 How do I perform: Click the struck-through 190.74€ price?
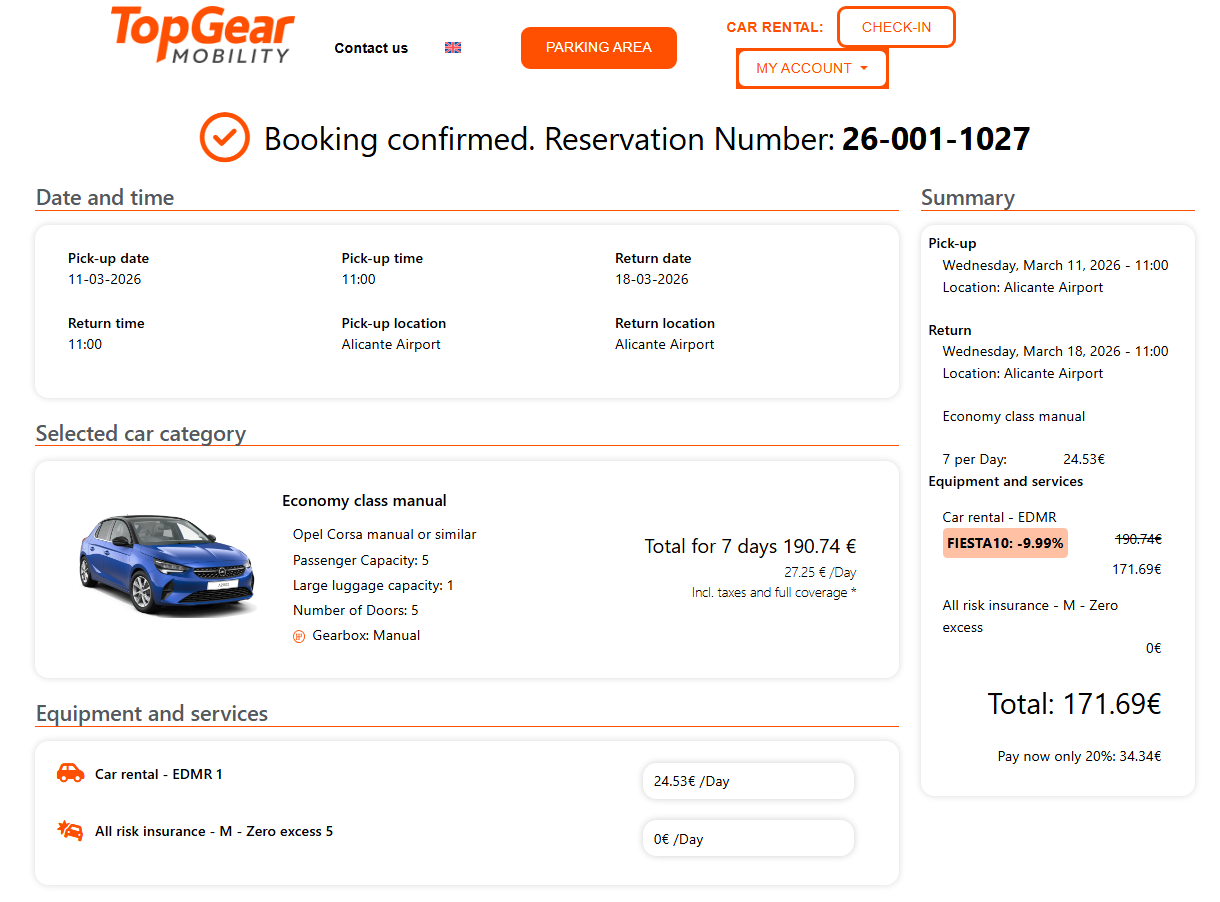1137,538
